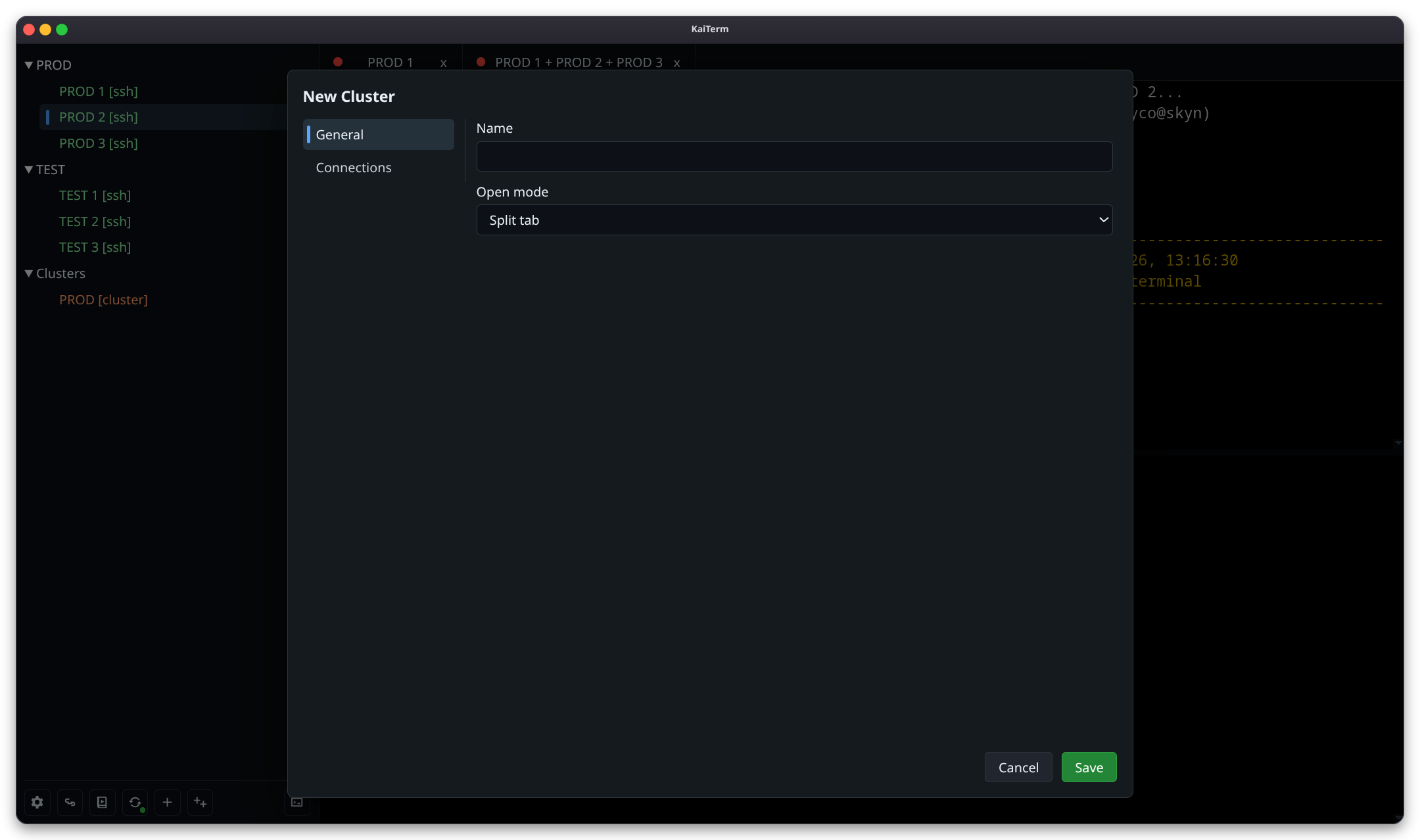The image size is (1420, 840).
Task: Select the General section
Action: (x=379, y=135)
